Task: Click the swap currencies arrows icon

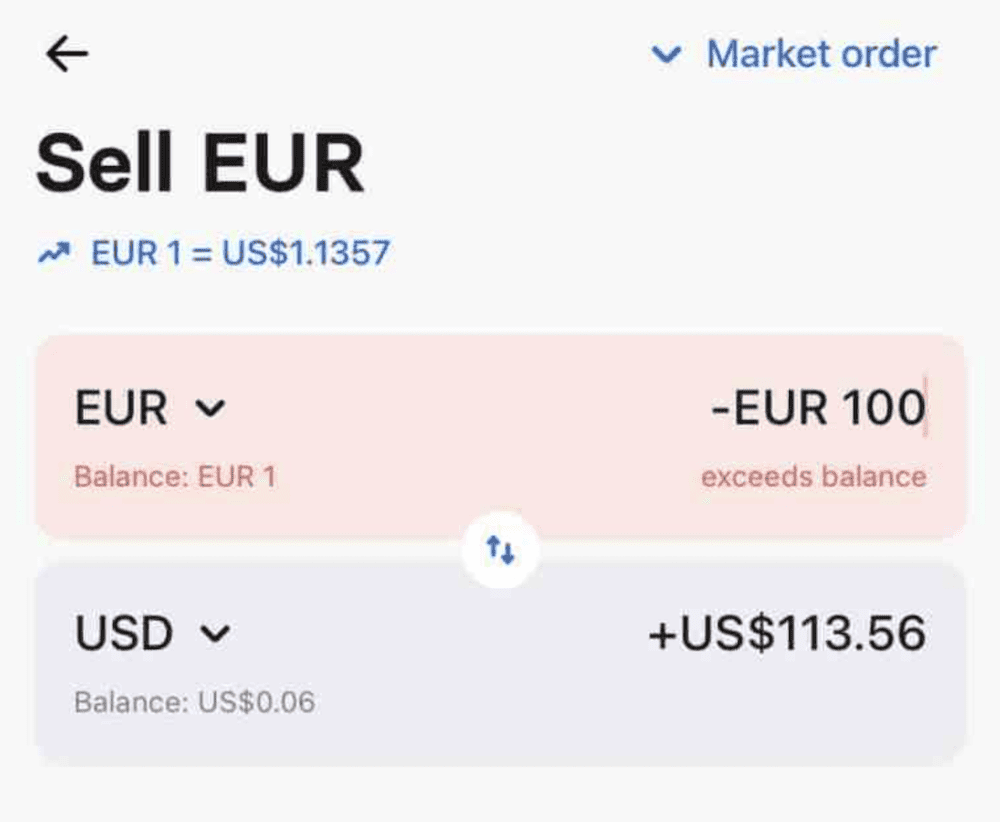Action: click(500, 549)
